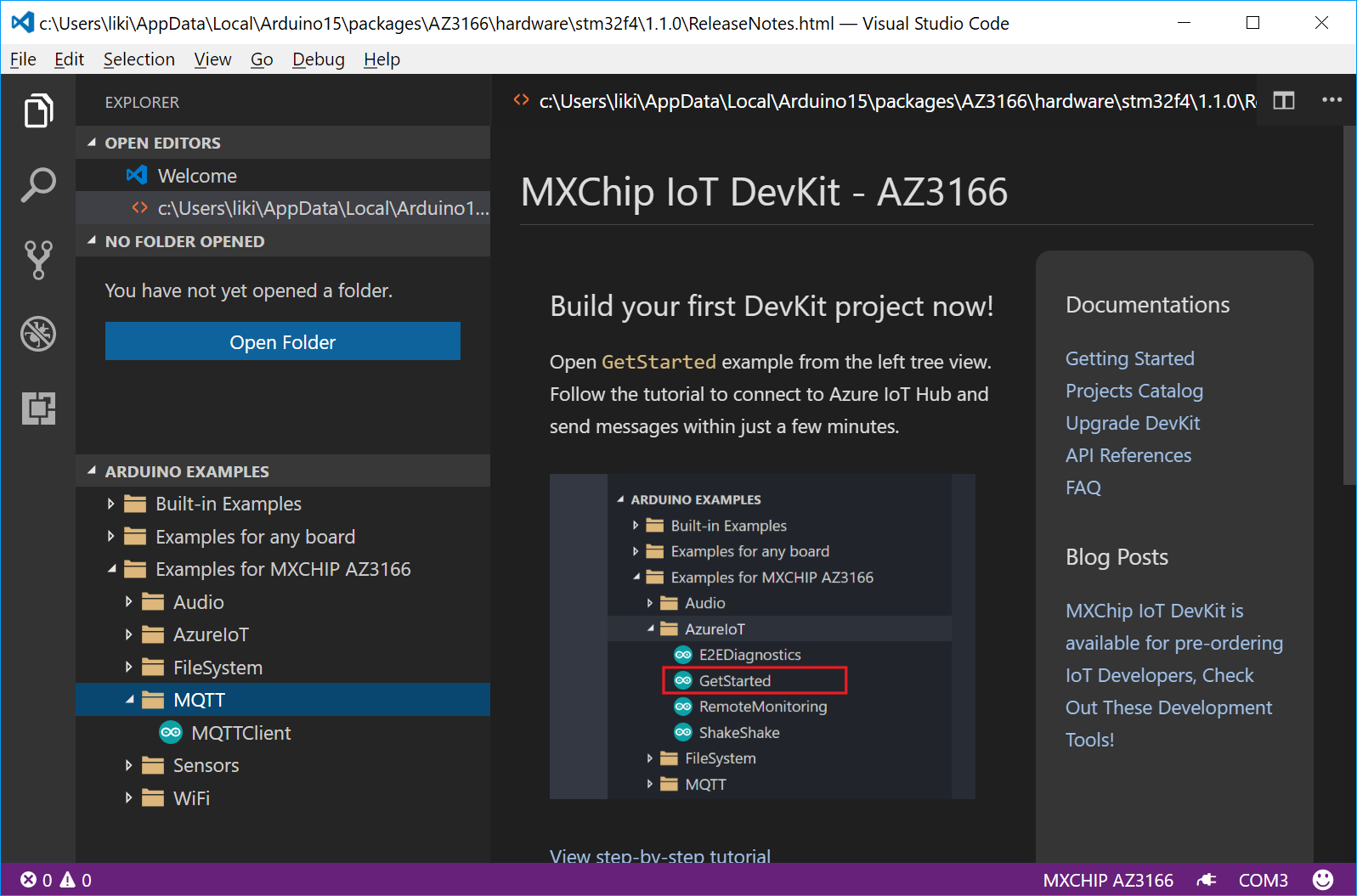Open the Upgrade DevKit link

[x=1133, y=423]
